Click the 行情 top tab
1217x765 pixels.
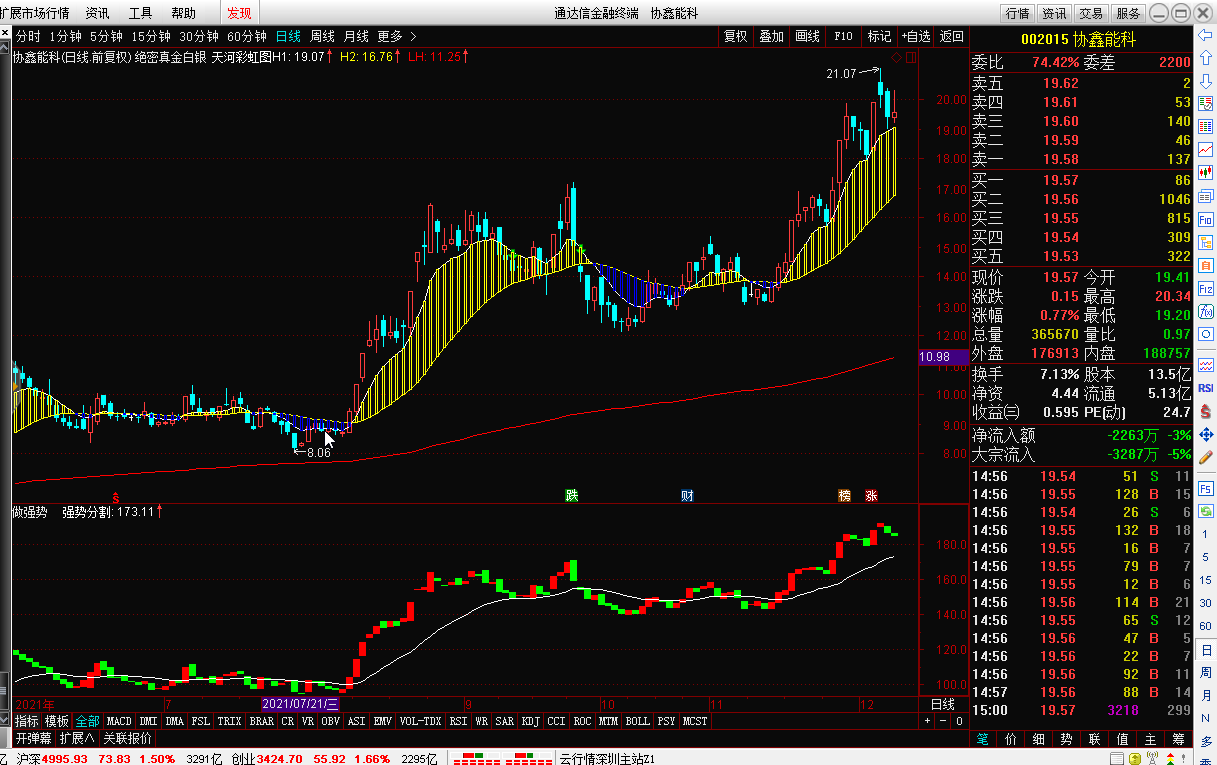point(1018,13)
